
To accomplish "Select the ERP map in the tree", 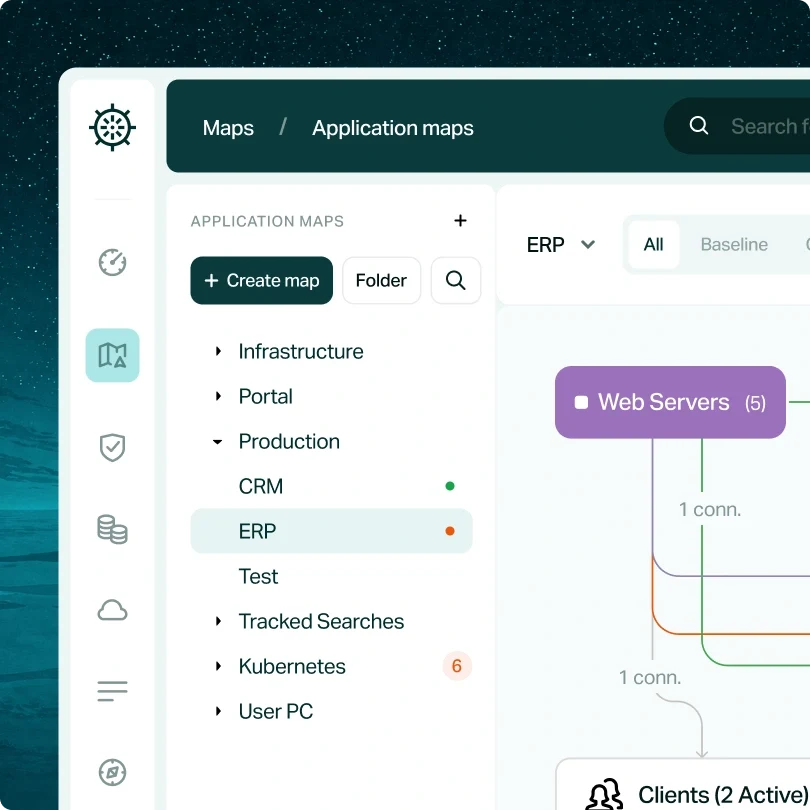I will (331, 531).
